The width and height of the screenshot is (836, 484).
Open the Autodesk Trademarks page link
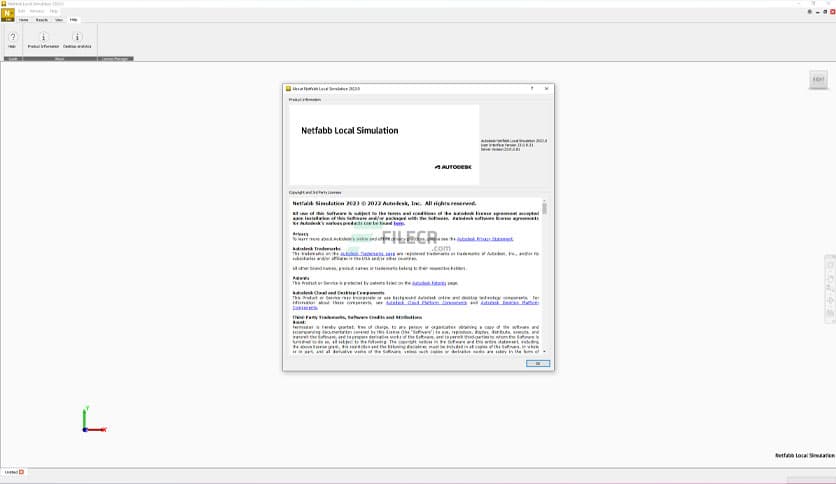coord(367,254)
